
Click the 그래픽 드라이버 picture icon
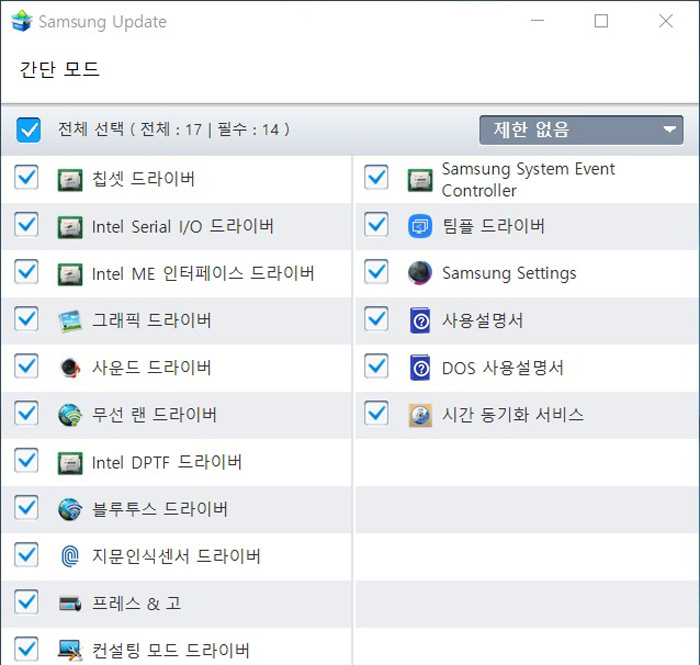(x=70, y=321)
